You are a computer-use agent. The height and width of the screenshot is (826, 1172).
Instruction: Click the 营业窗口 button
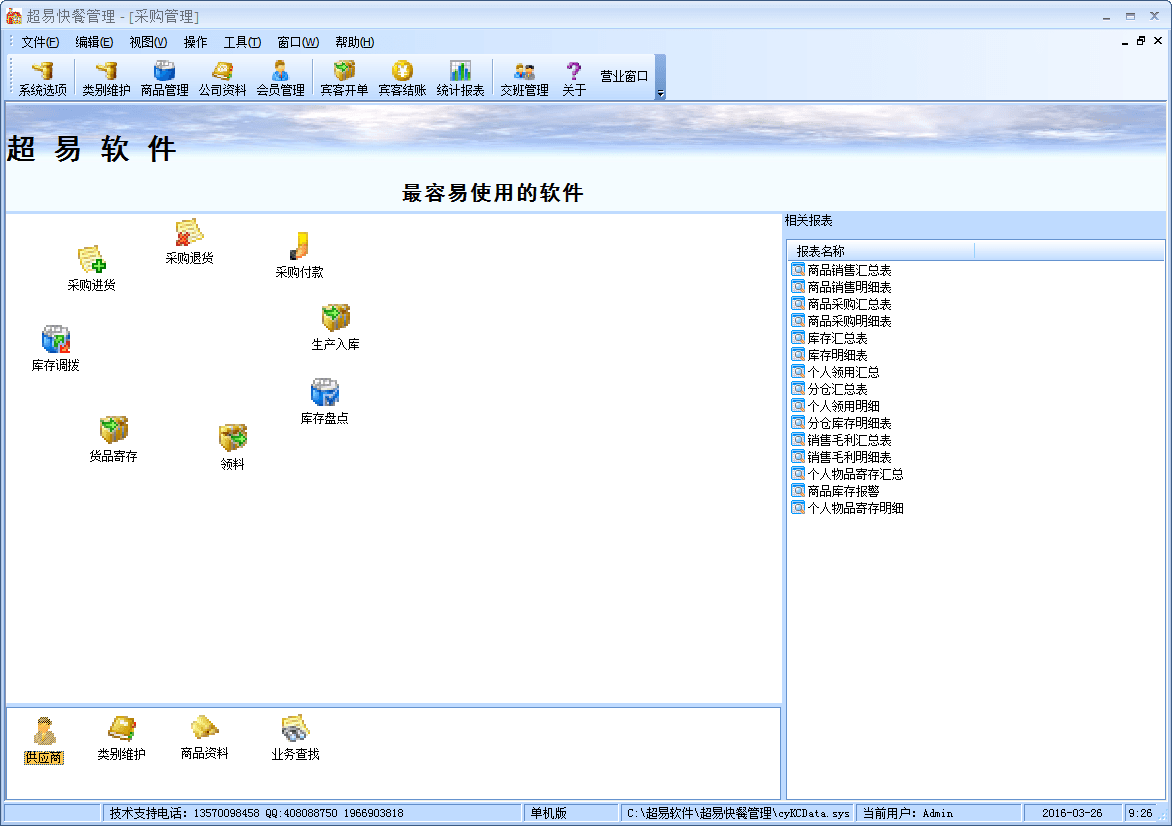click(x=624, y=77)
